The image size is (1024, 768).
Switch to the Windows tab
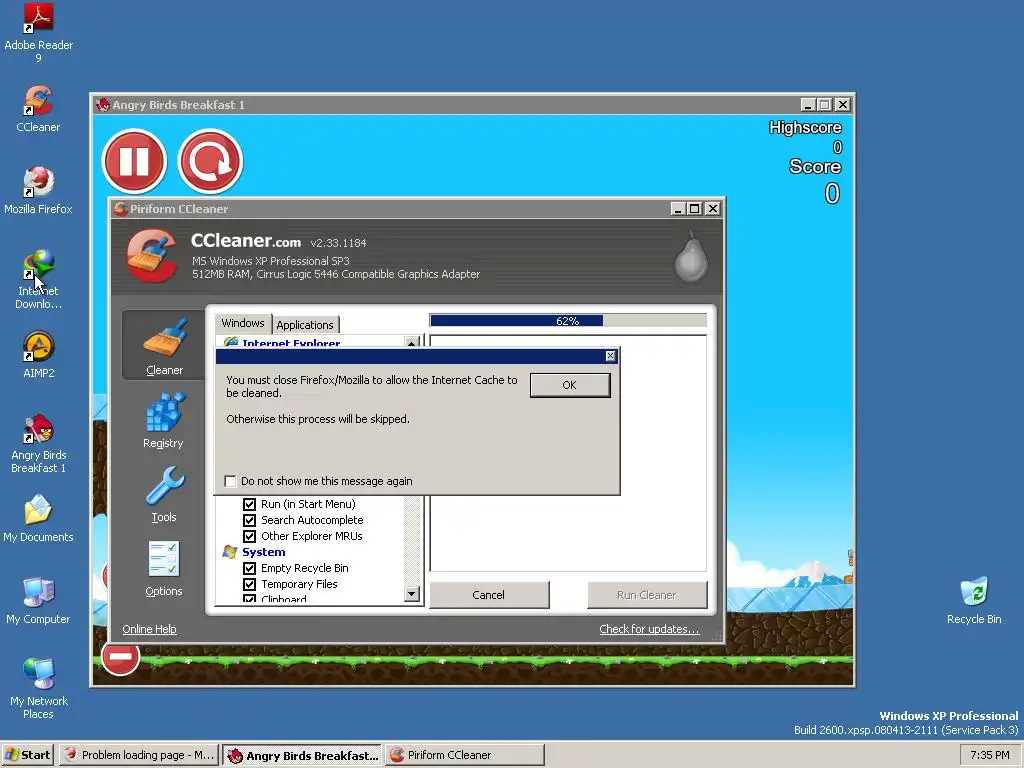pos(243,323)
